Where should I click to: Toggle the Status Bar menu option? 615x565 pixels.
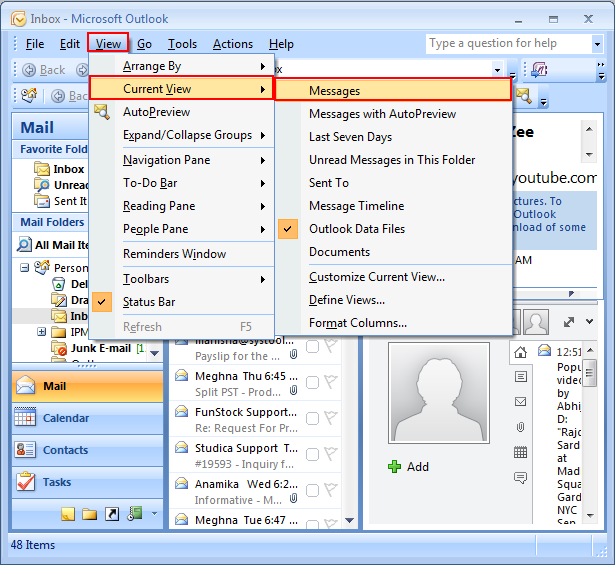coord(182,302)
